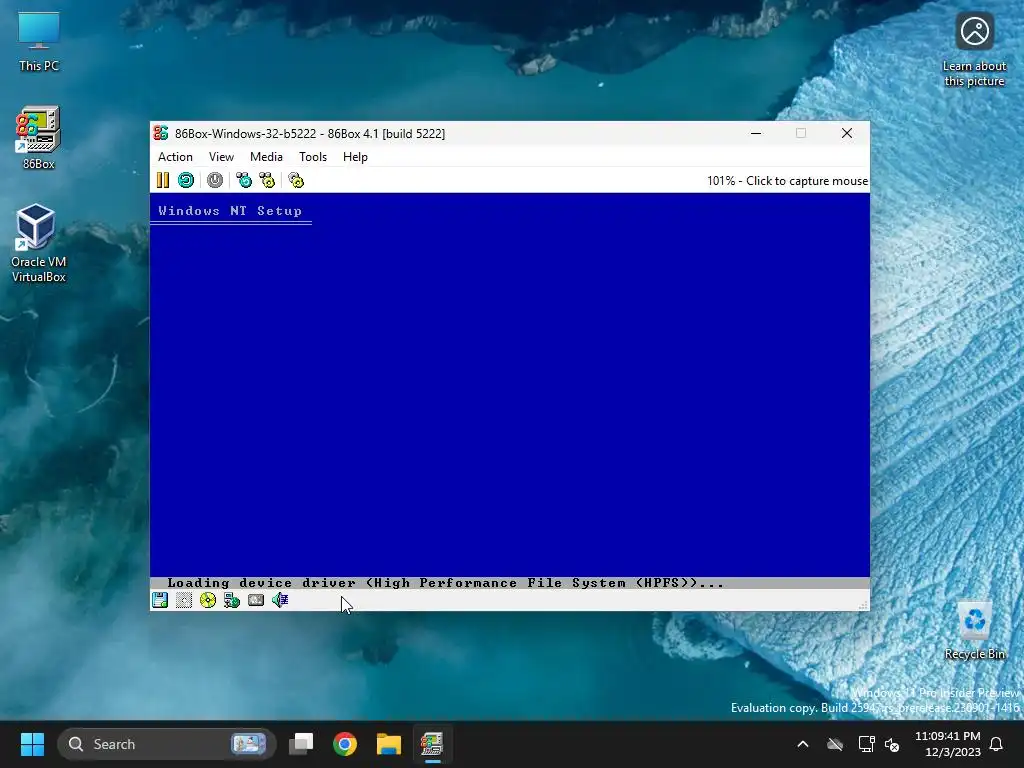
Task: Select the 86Box desktop shortcut
Action: [39, 138]
